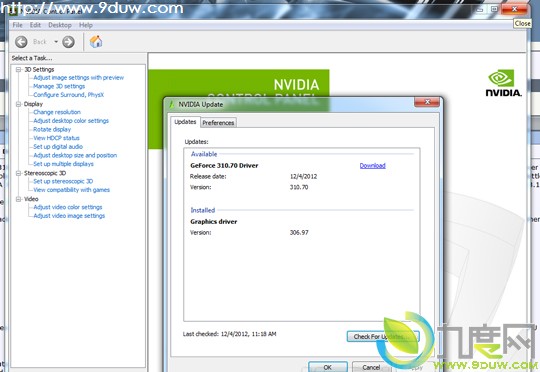
Task: Select the Display category label
Action: click(33, 104)
